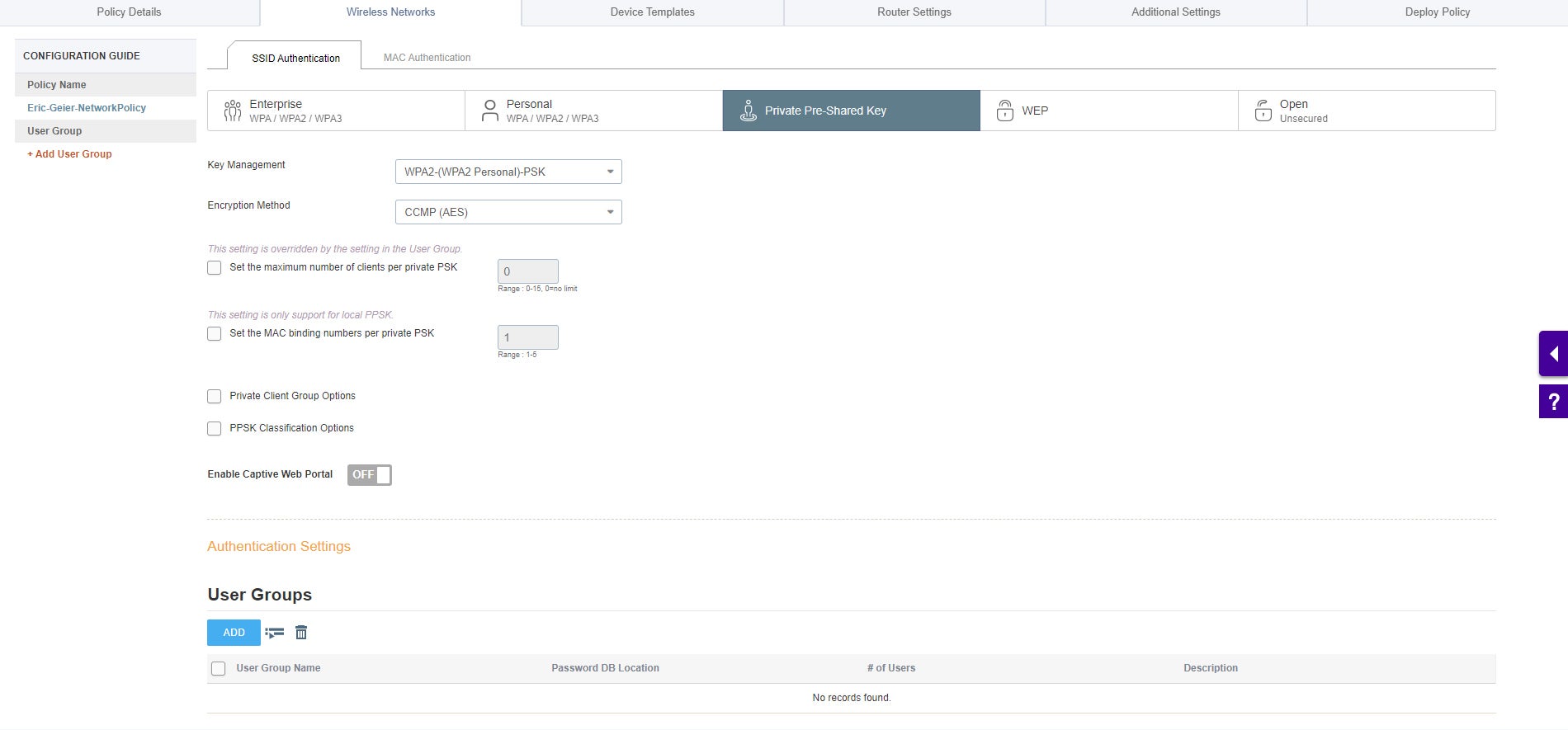1568x730 pixels.
Task: Sort by User Group Name column header
Action: [x=278, y=668]
